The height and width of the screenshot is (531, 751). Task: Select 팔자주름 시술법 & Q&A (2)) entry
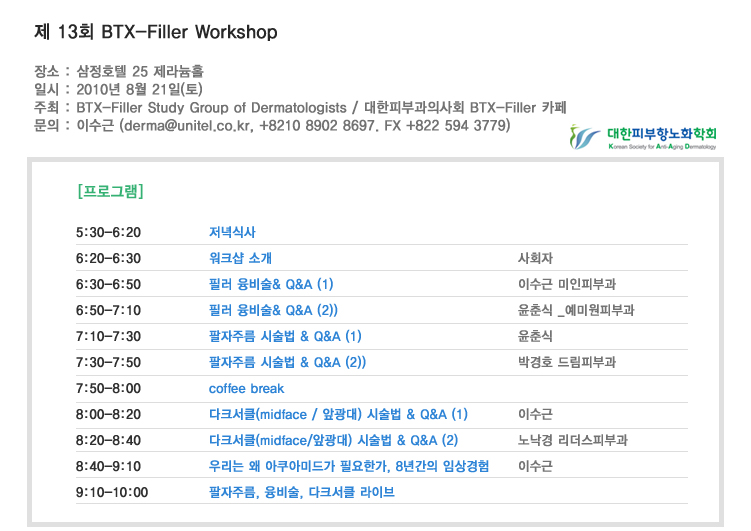[x=287, y=362]
